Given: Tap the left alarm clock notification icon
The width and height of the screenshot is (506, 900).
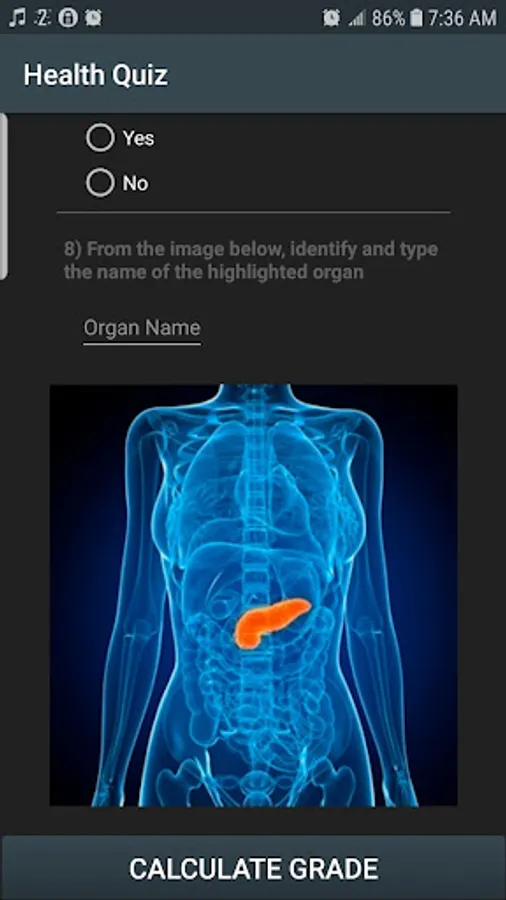Looking at the screenshot, I should coord(93,18).
